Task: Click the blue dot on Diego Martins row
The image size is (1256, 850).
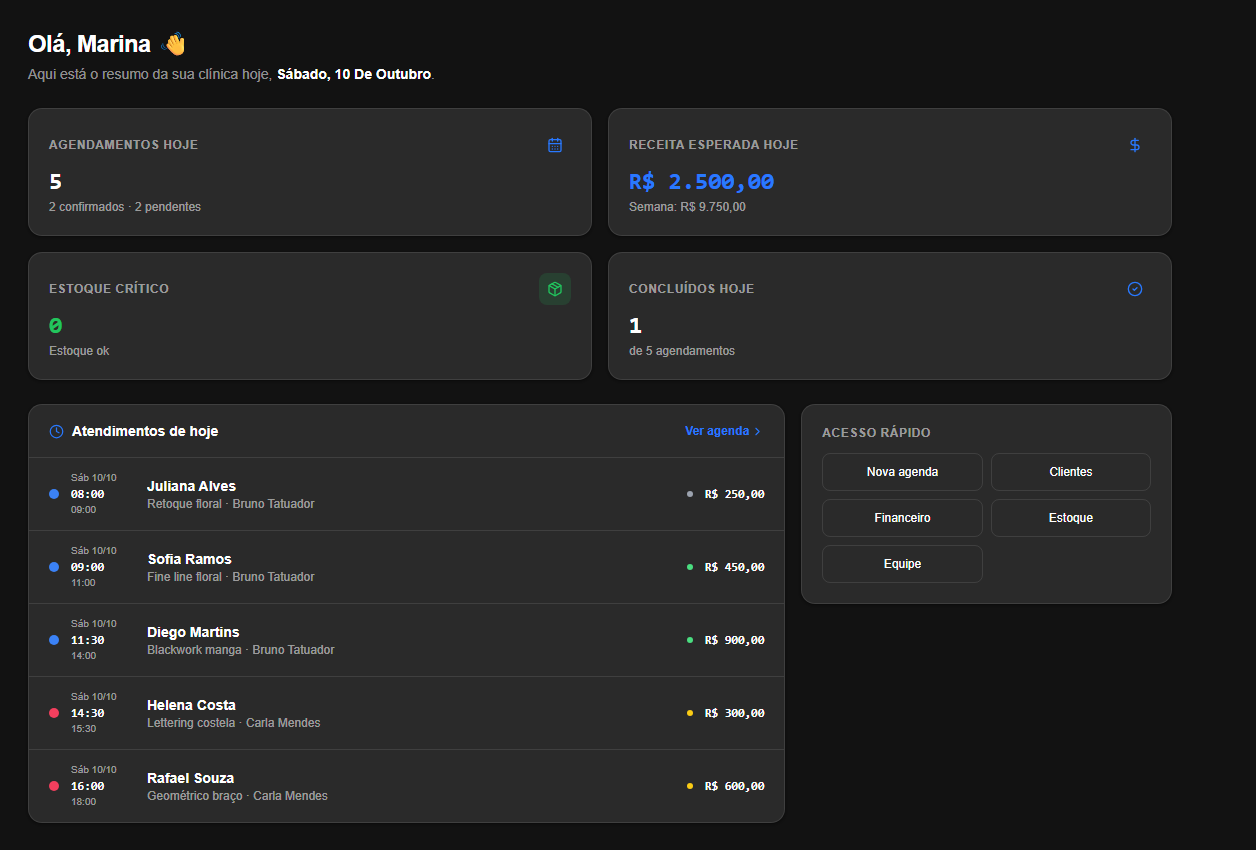Action: point(54,640)
